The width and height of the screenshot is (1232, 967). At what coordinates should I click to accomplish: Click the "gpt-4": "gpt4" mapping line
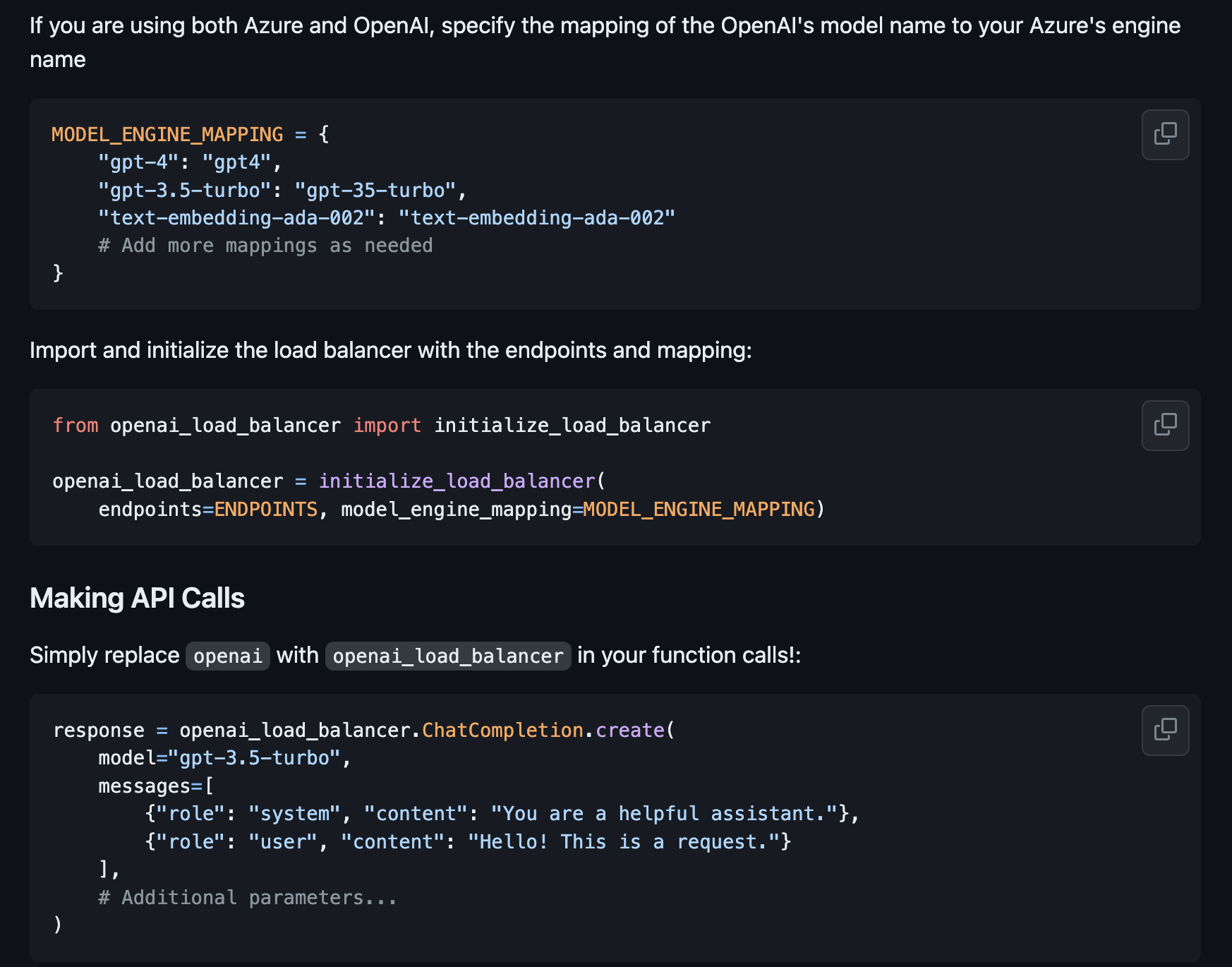[x=190, y=162]
